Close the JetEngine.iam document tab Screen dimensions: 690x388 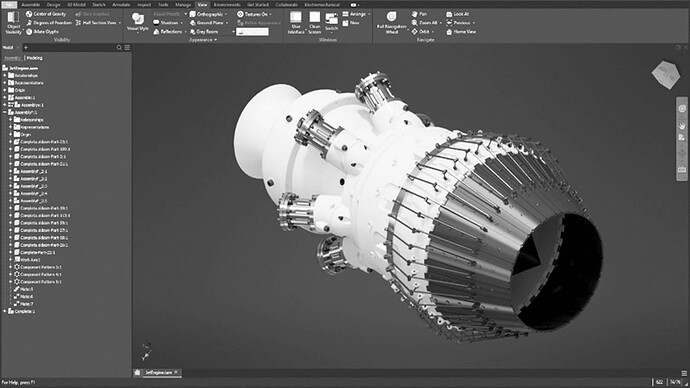coord(176,372)
